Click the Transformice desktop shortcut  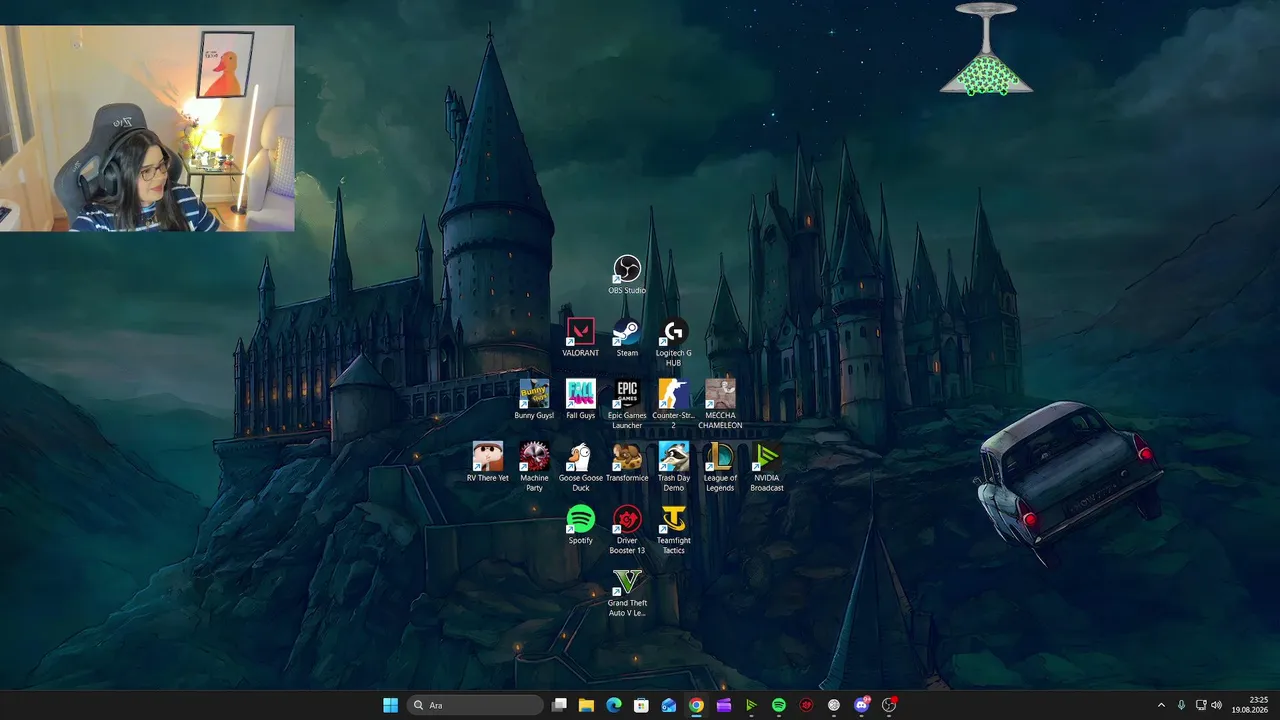tap(627, 462)
